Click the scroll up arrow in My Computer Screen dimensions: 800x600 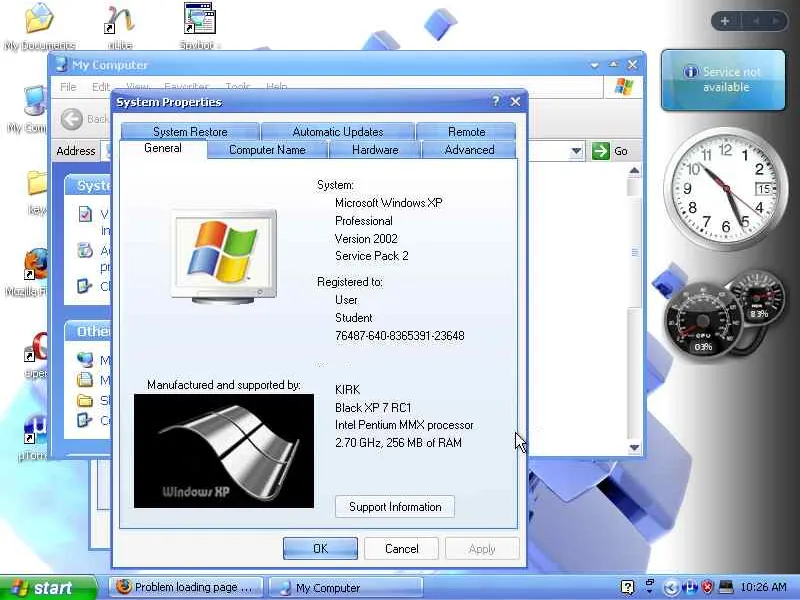point(634,170)
